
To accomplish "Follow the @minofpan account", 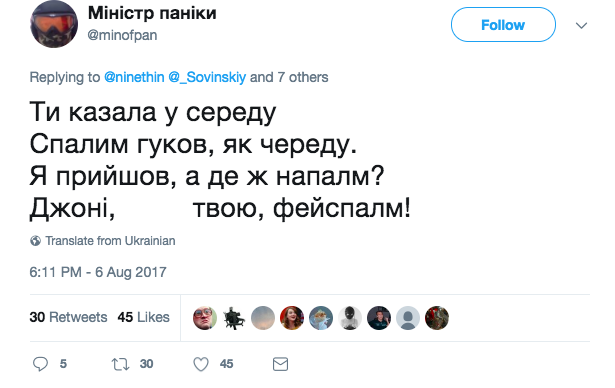I will [503, 25].
